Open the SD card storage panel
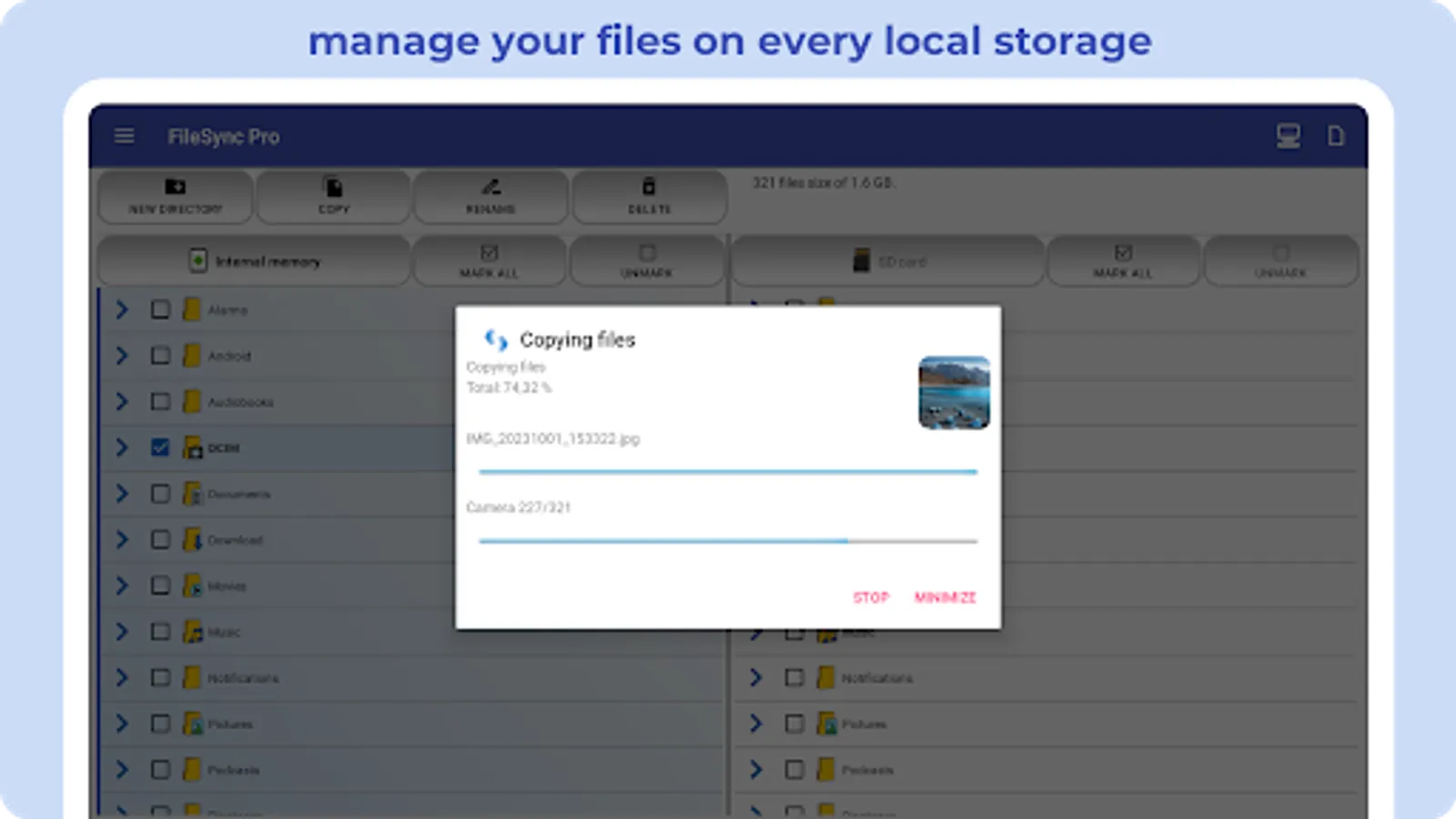Screen dimensions: 1456x819 coord(887,261)
